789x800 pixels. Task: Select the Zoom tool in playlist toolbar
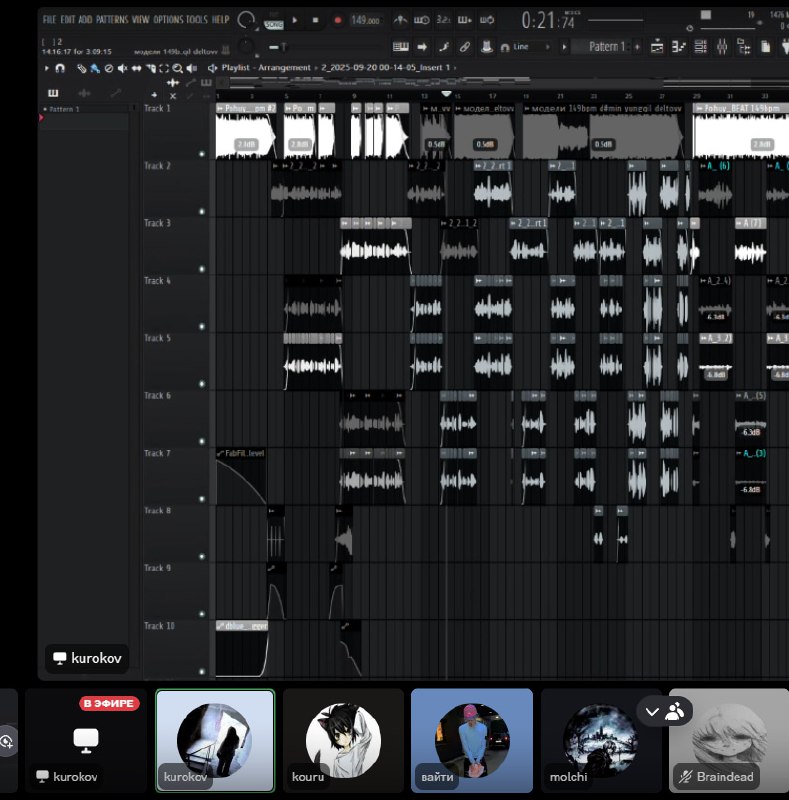(177, 68)
